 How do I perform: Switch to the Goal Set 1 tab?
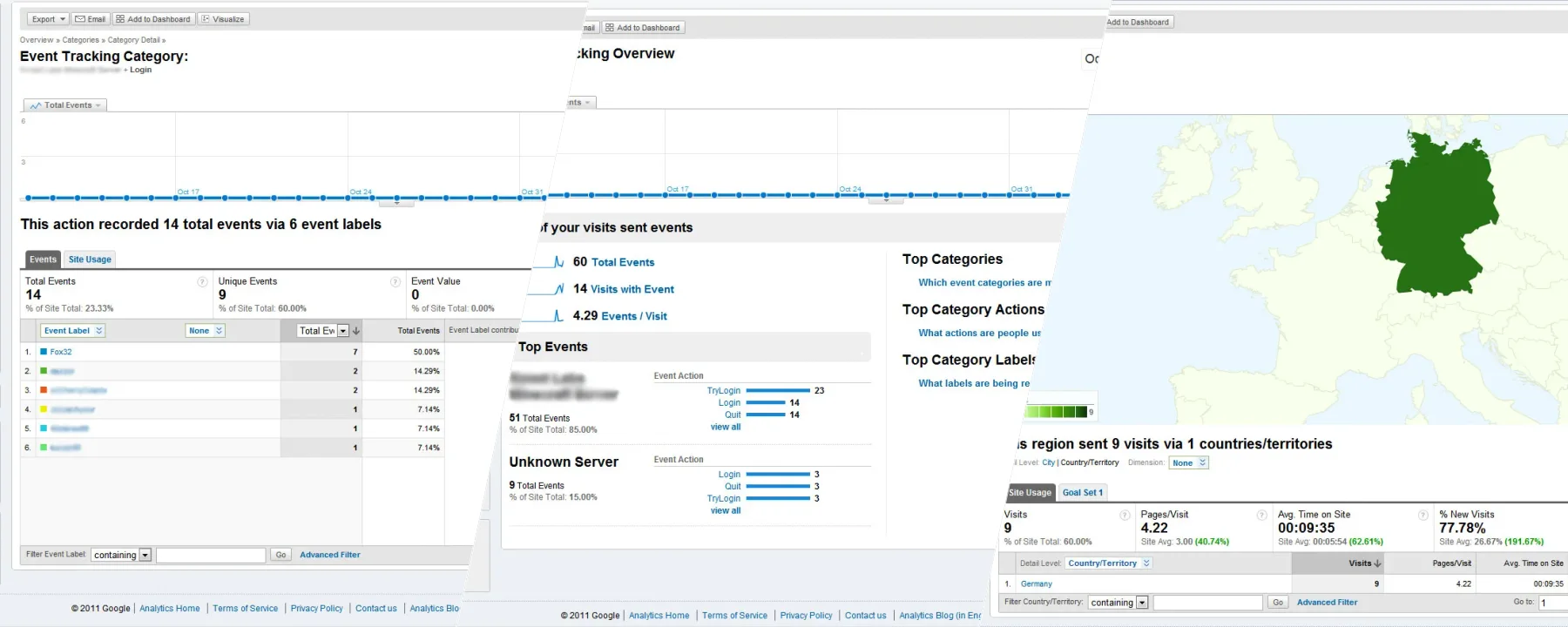pyautogui.click(x=1083, y=493)
